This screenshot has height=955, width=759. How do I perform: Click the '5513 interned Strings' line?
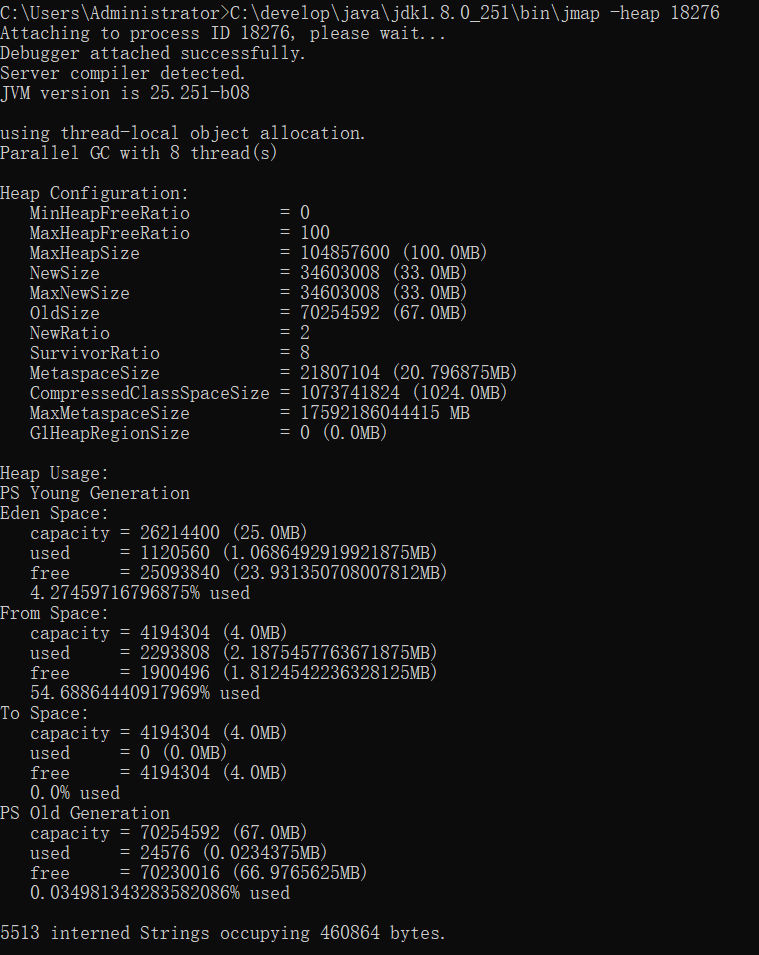pos(223,932)
